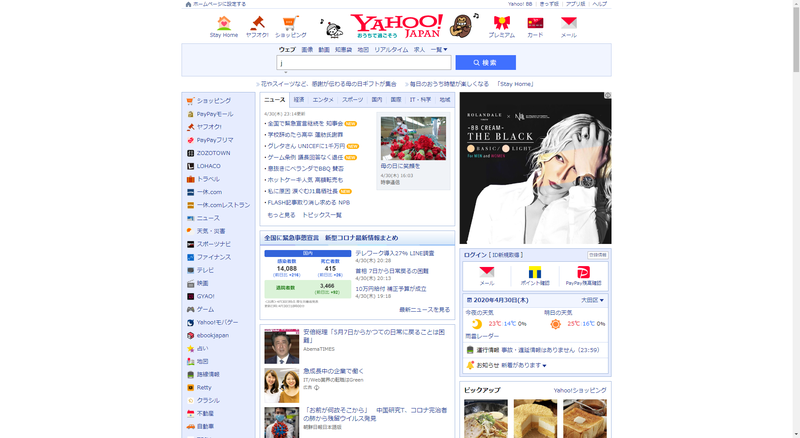The height and width of the screenshot is (438, 800).
Task: Open the Stay Home promo text link
Action: pyautogui.click(x=470, y=84)
